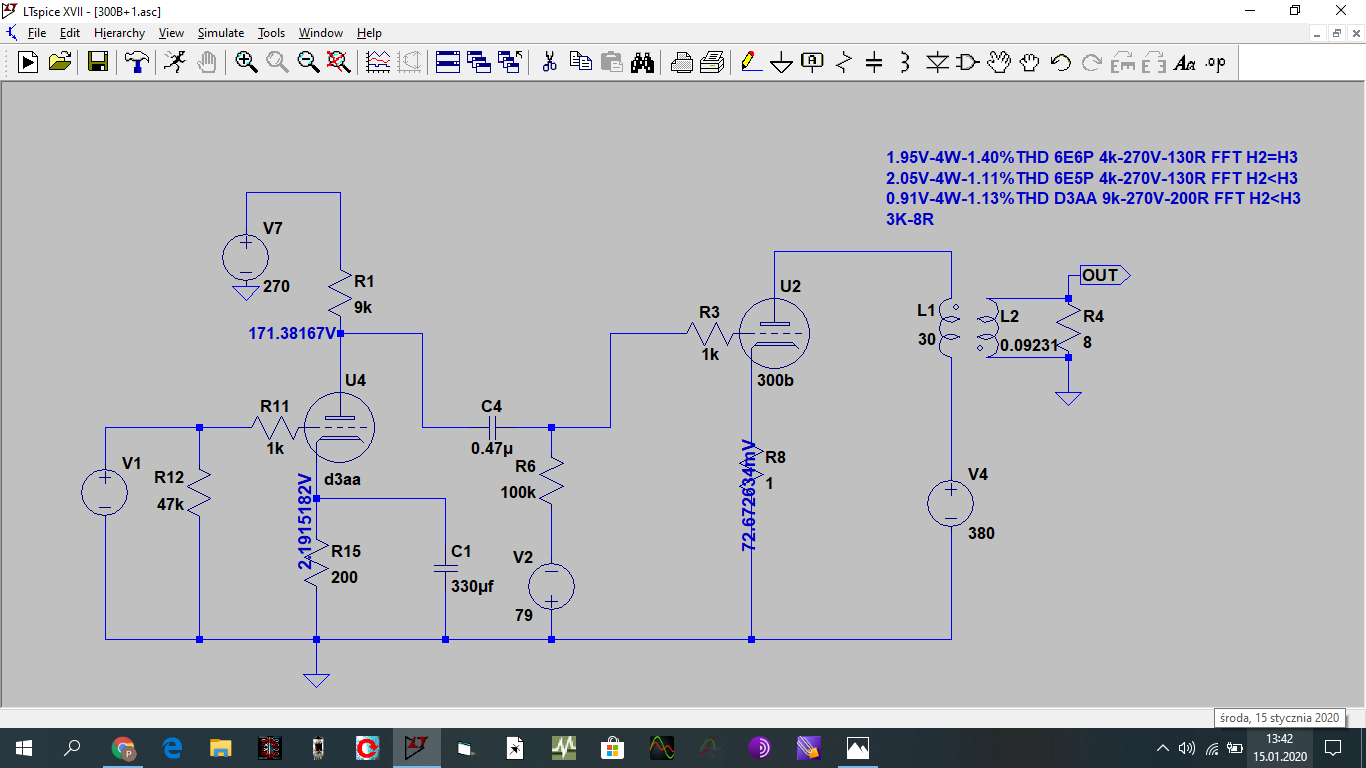Click the Autorange waveform plot icon

[x=379, y=62]
